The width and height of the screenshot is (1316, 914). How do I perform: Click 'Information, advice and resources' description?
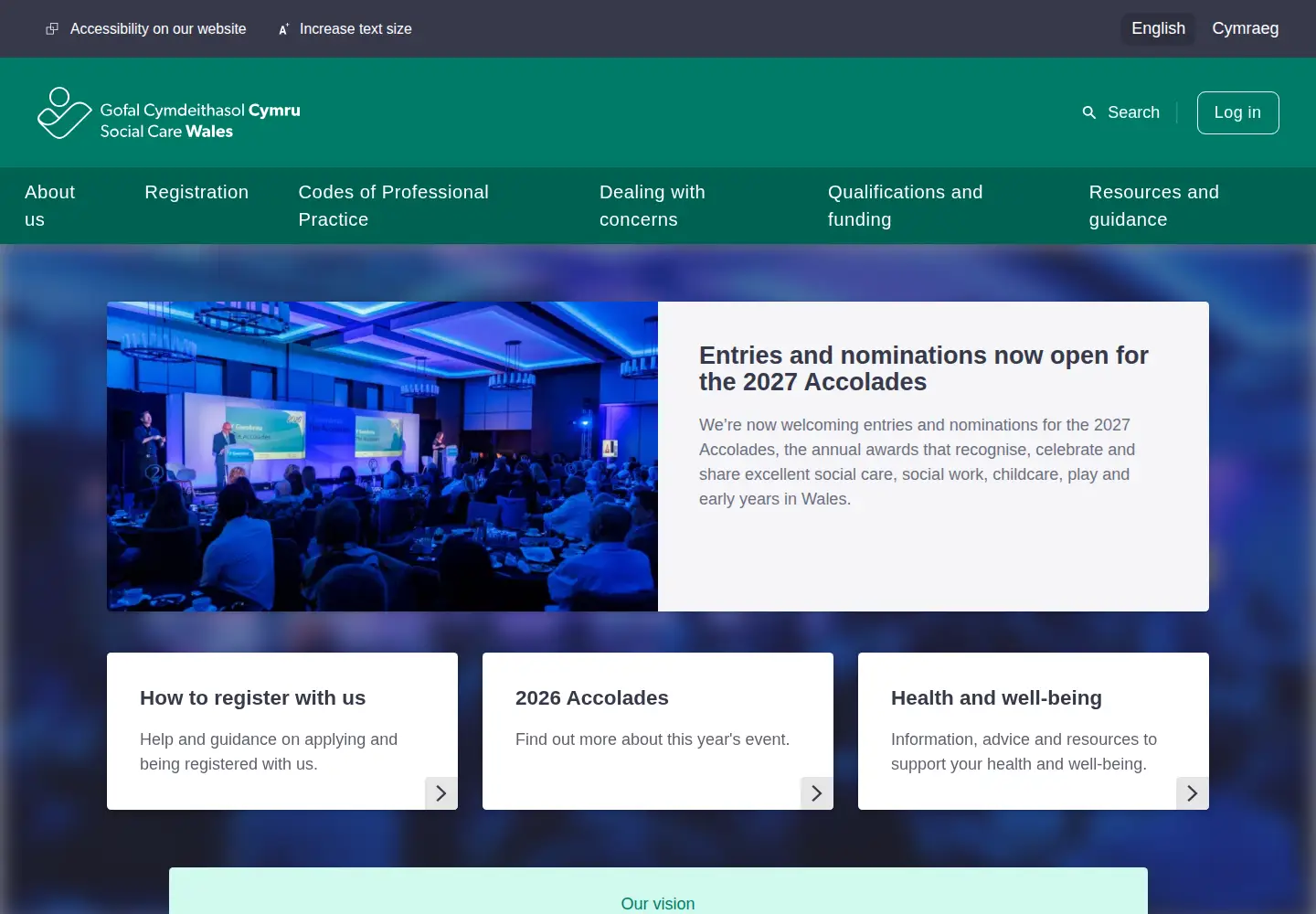pyautogui.click(x=1024, y=751)
